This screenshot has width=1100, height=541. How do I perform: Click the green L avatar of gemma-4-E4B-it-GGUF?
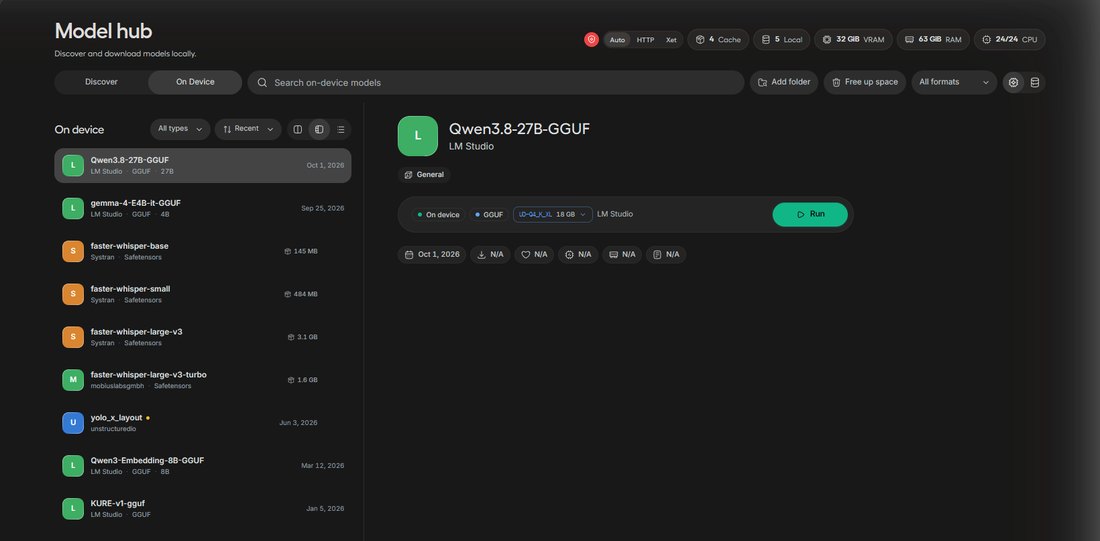coord(73,208)
